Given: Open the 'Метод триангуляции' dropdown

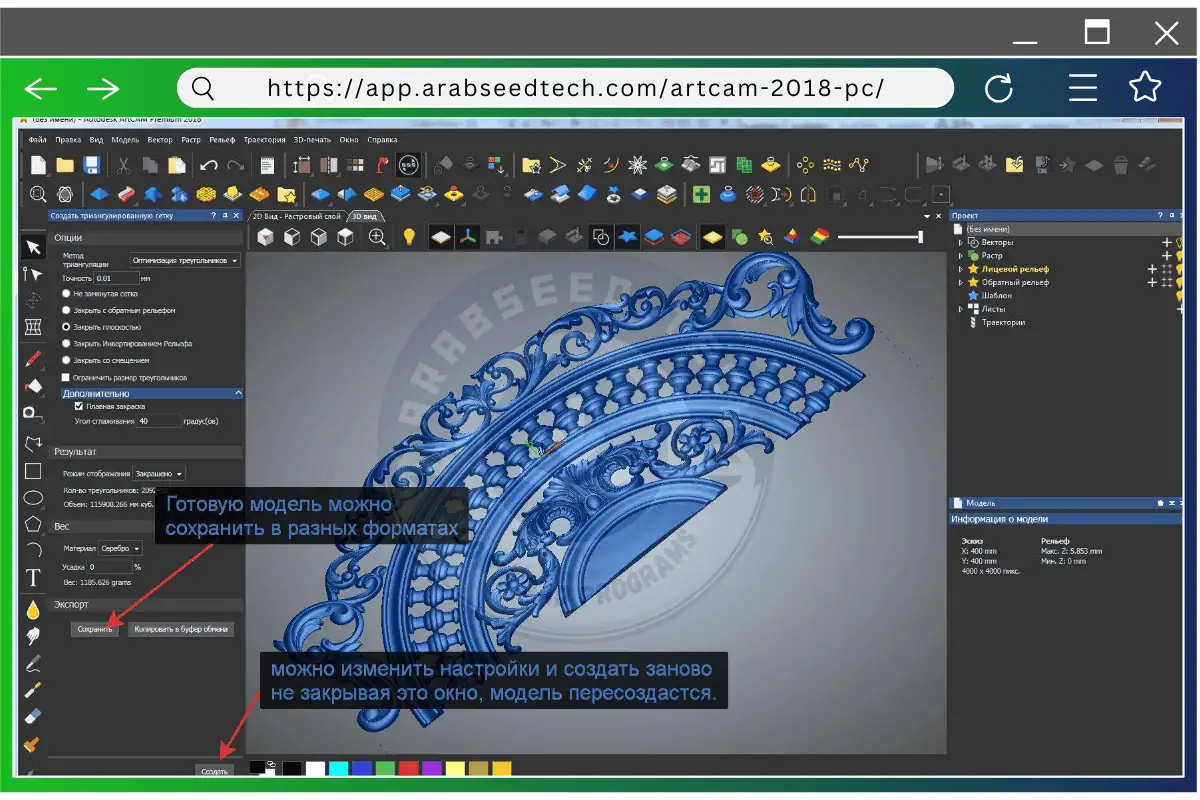Looking at the screenshot, I should [x=184, y=260].
